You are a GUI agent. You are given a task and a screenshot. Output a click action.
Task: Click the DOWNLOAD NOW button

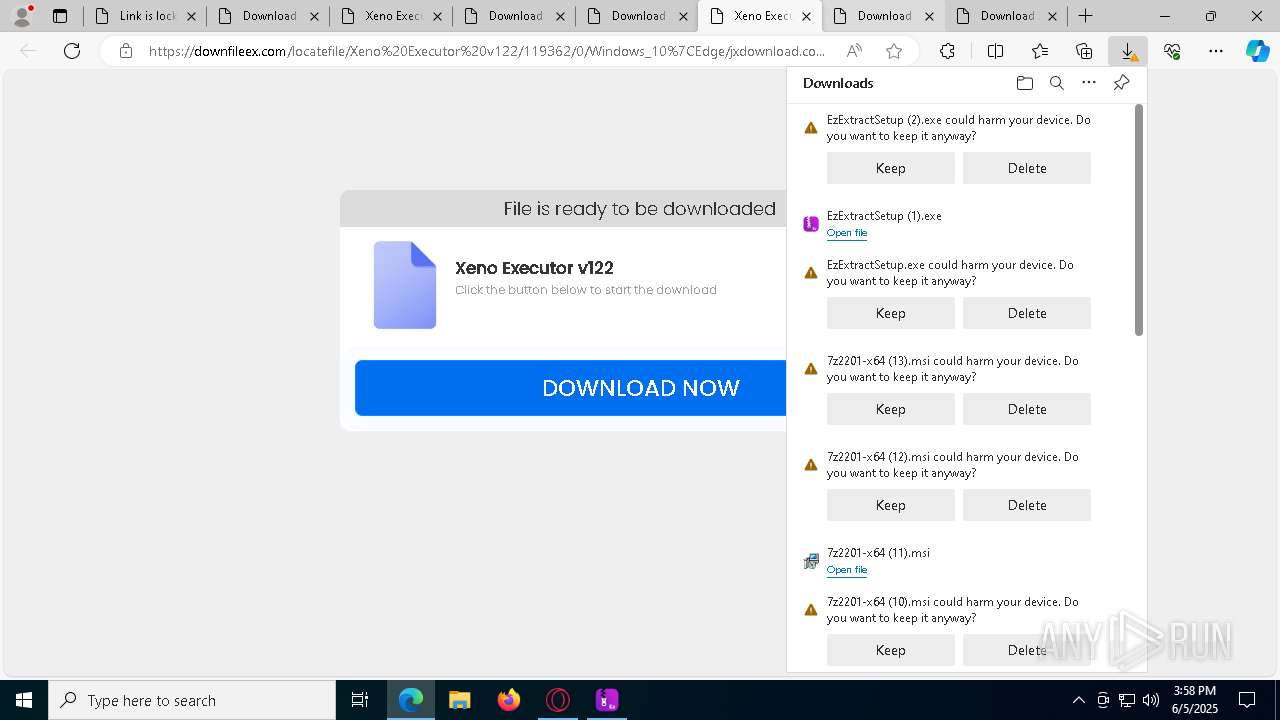pyautogui.click(x=571, y=388)
